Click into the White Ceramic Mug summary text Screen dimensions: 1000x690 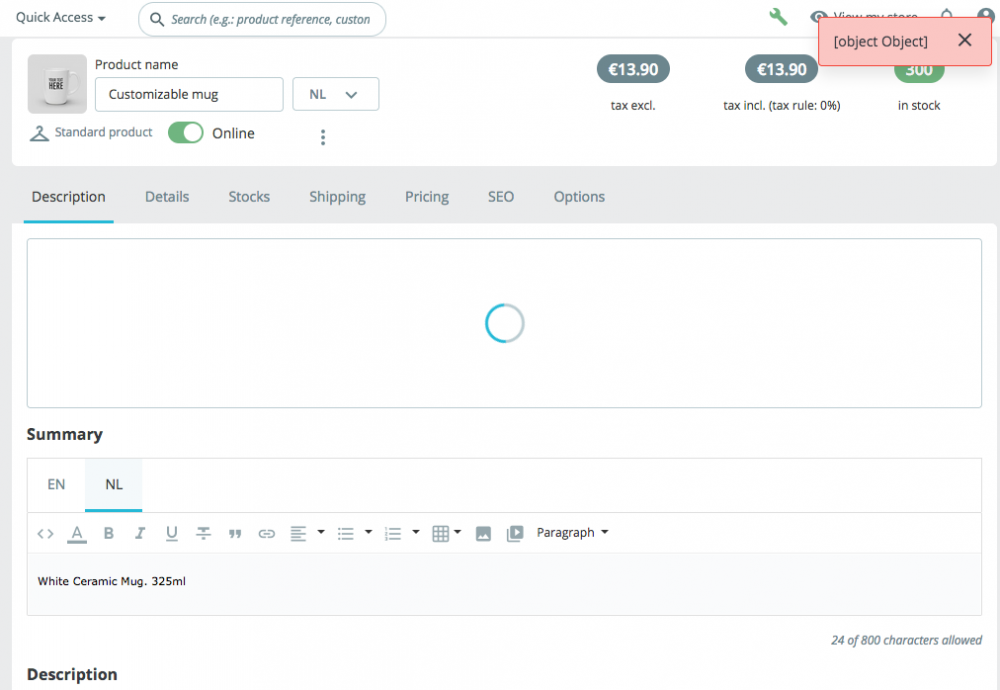click(x=112, y=582)
